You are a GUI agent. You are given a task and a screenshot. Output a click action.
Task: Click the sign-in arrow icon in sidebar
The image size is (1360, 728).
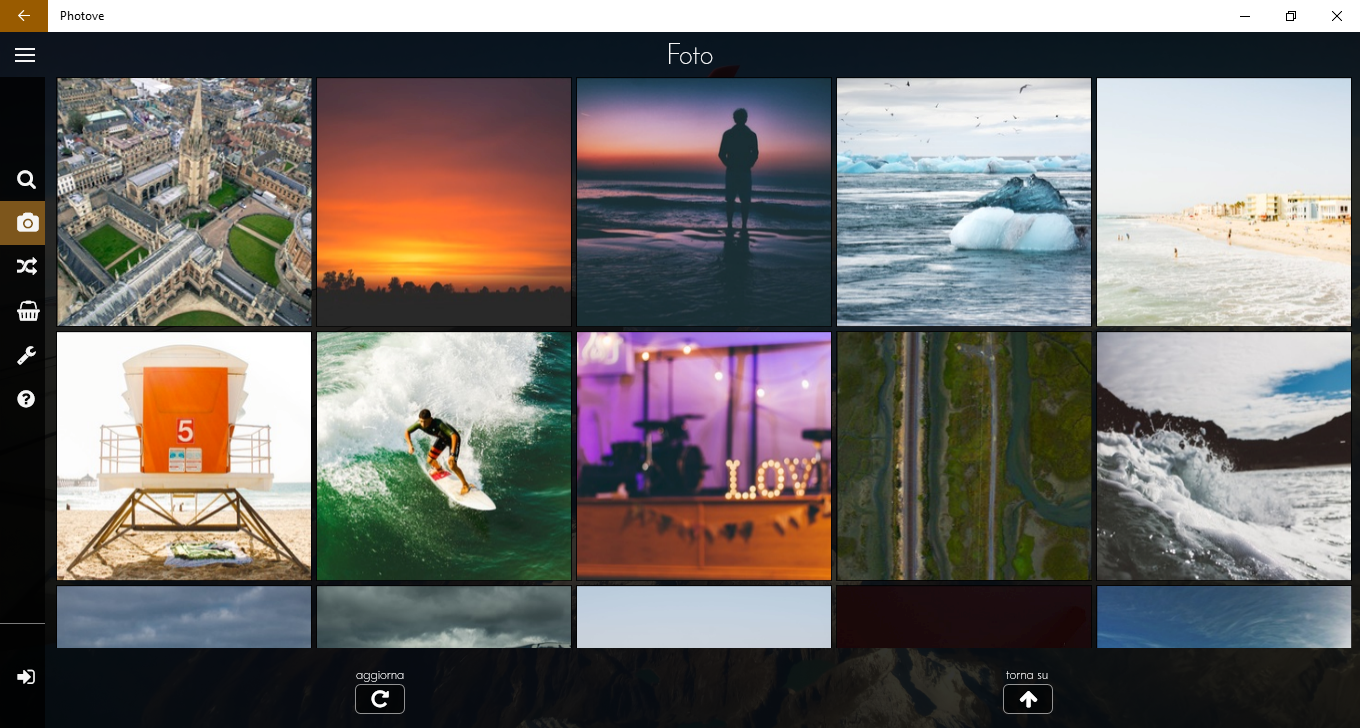(26, 677)
